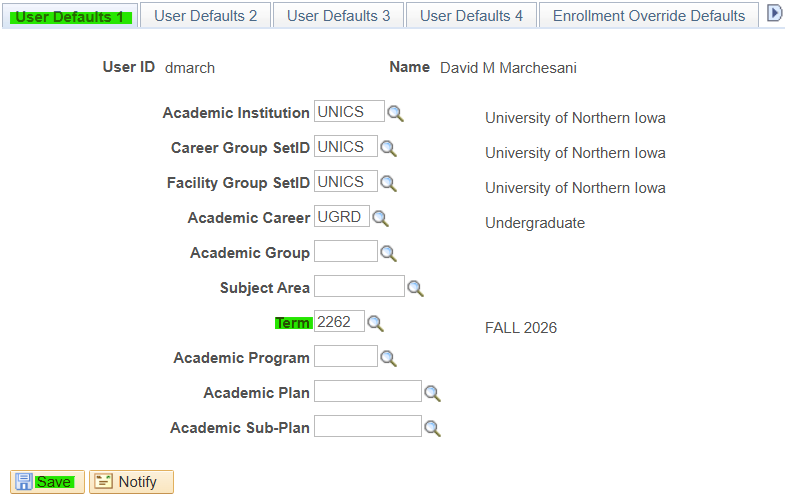Viewport: 785px width, 498px height.
Task: Focus the Academic Career input field
Action: 342,216
